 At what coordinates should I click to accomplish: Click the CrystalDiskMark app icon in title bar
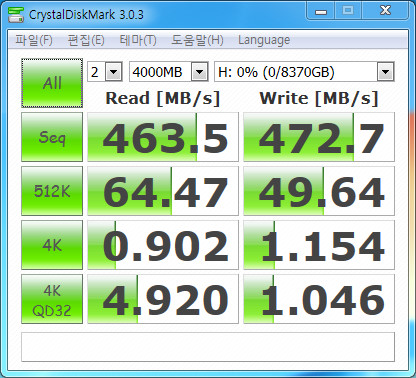(x=16, y=15)
